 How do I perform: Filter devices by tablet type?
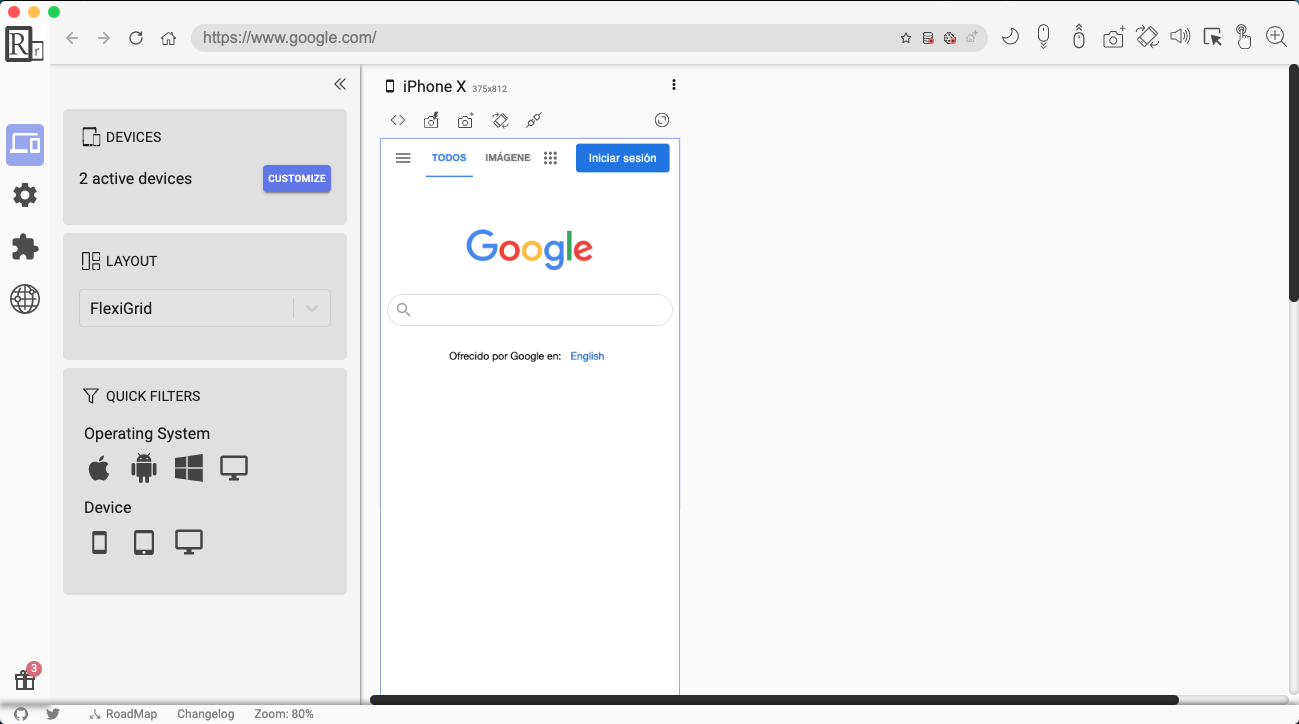click(x=144, y=543)
